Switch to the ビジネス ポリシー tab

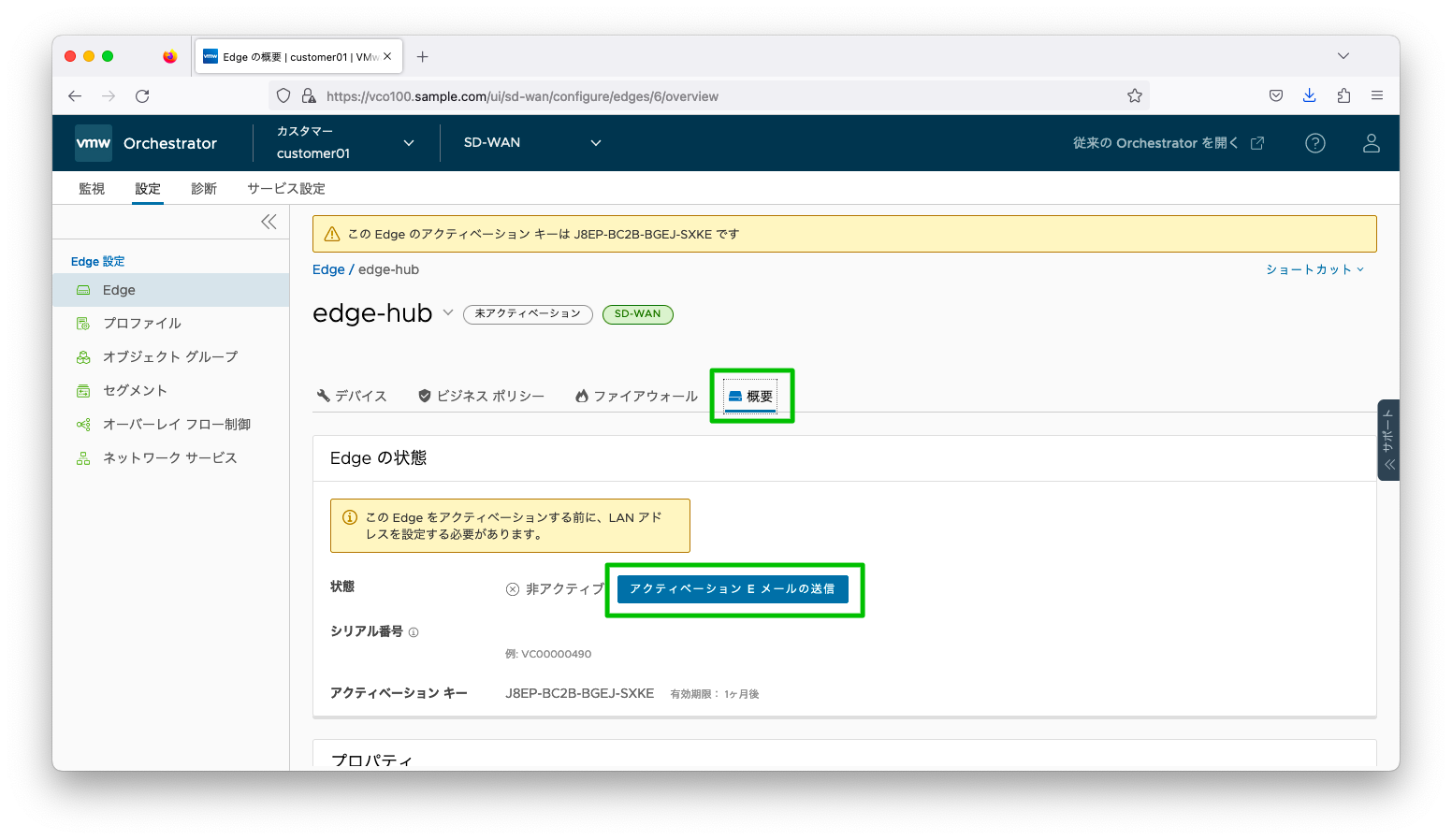click(x=481, y=396)
